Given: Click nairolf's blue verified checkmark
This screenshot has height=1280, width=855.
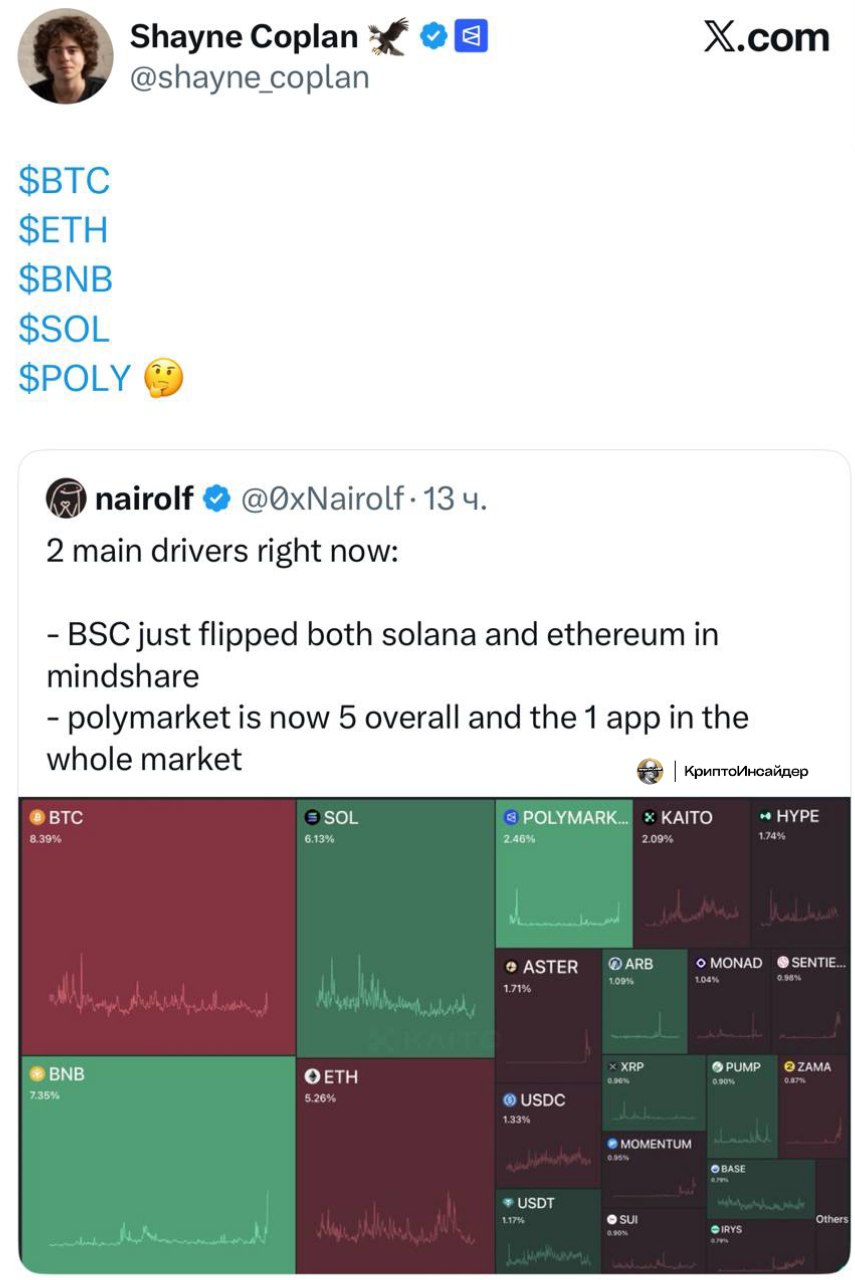Looking at the screenshot, I should coord(217,498).
